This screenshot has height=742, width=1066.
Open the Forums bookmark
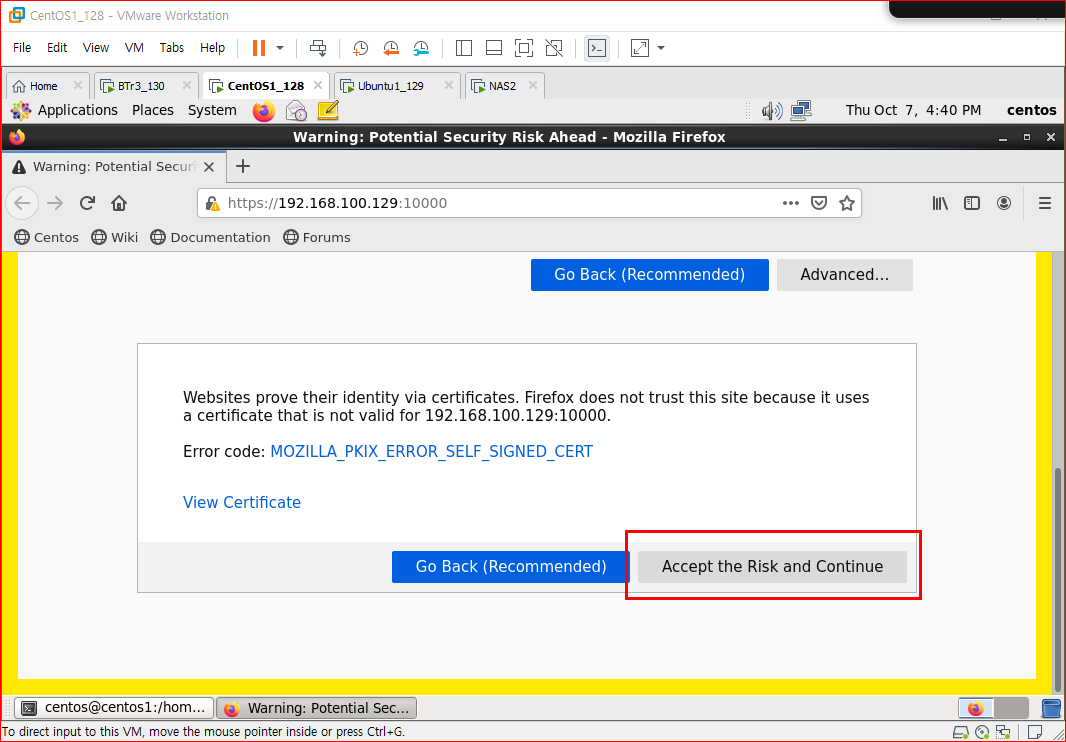coord(317,237)
